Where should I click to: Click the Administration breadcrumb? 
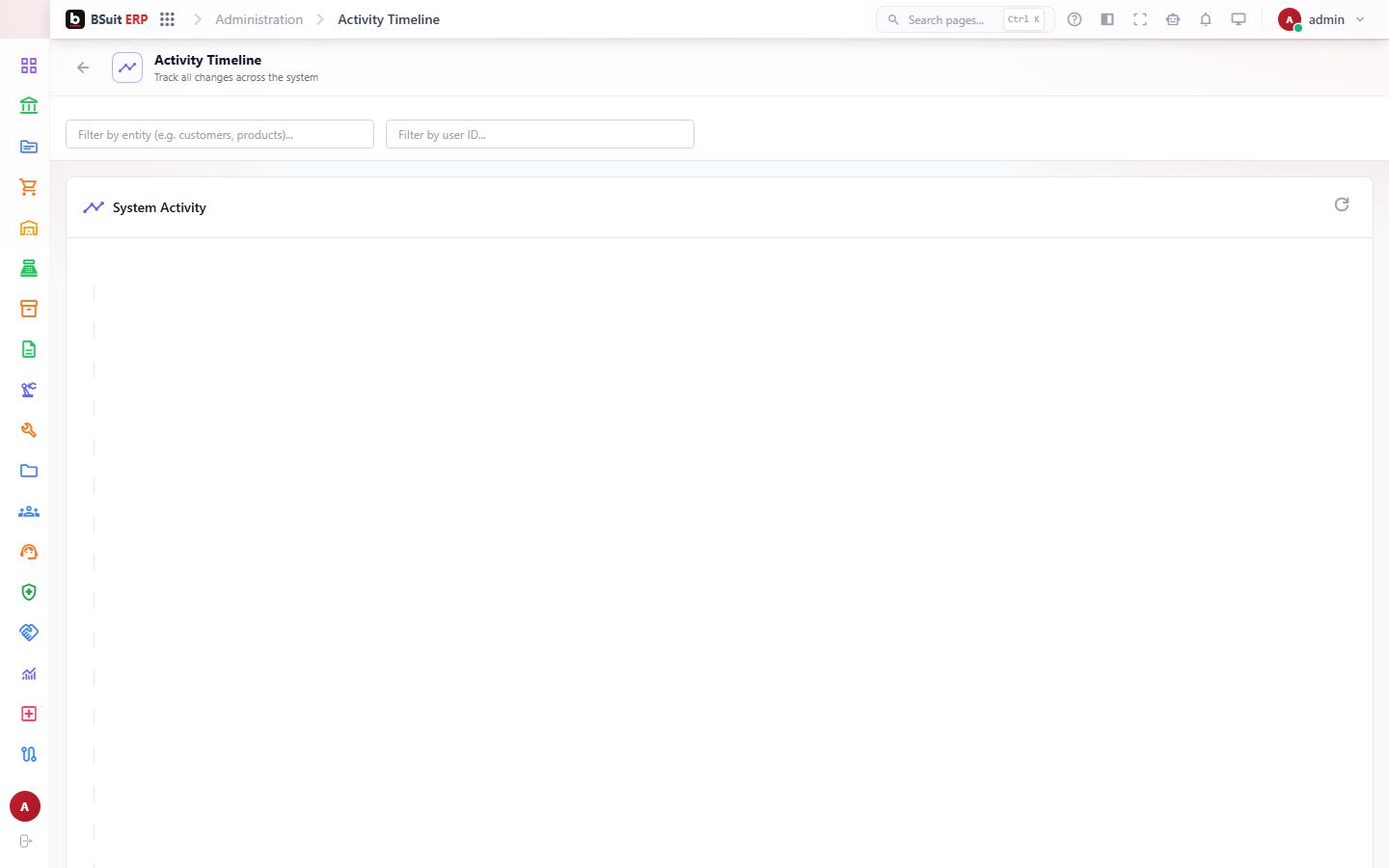click(x=259, y=19)
